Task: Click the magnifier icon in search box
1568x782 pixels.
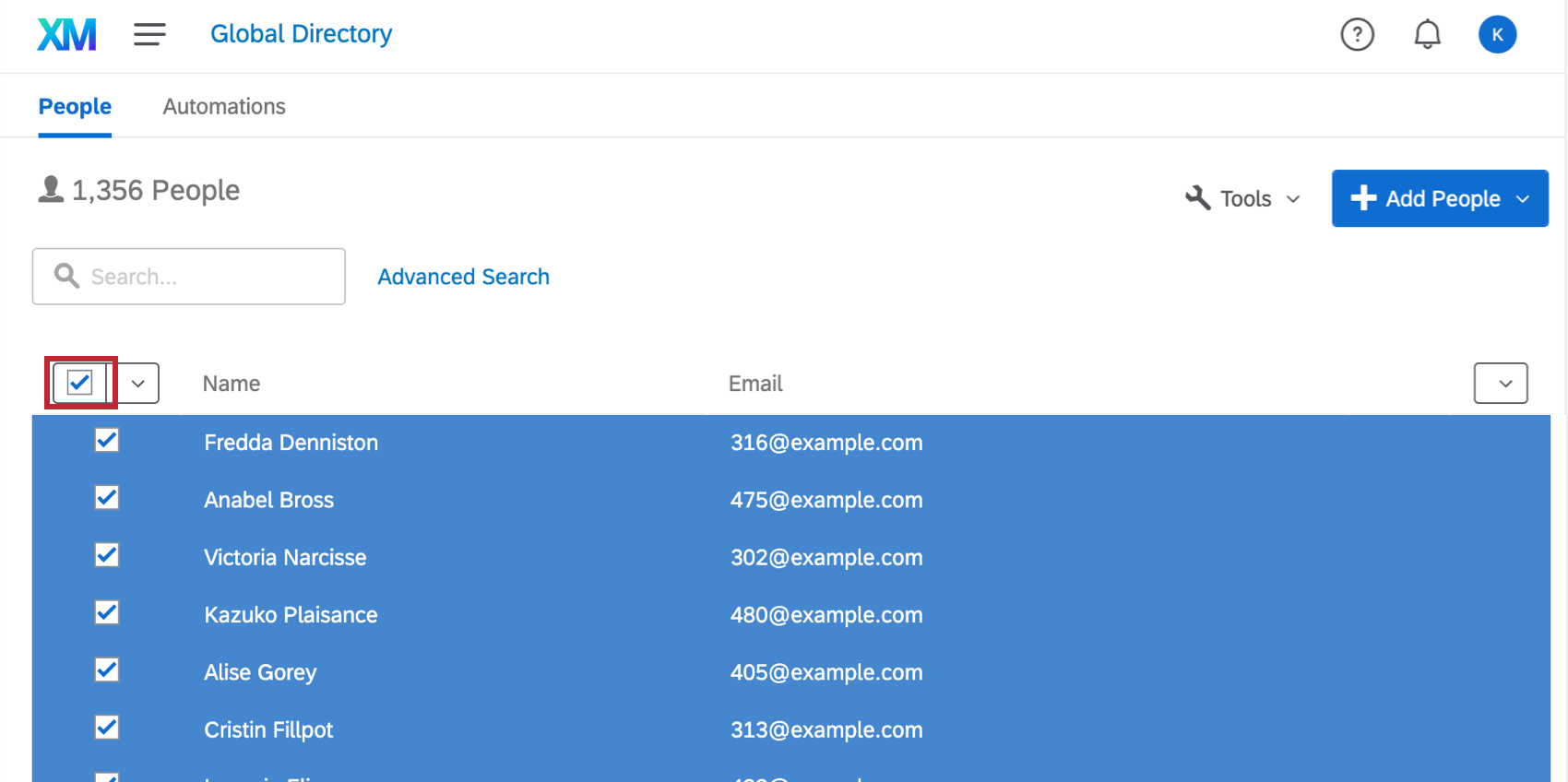Action: click(66, 276)
